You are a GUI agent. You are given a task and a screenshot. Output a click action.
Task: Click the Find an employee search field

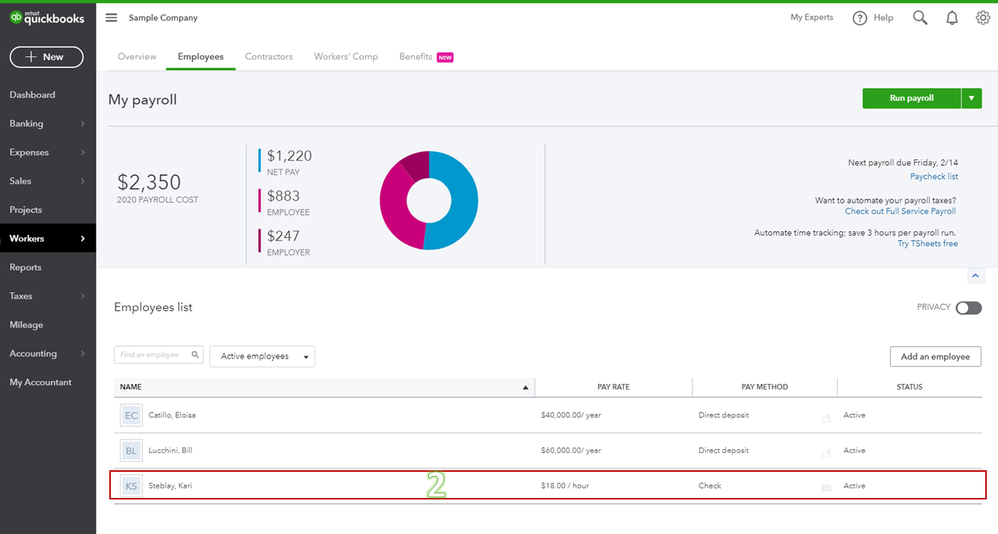tap(158, 355)
